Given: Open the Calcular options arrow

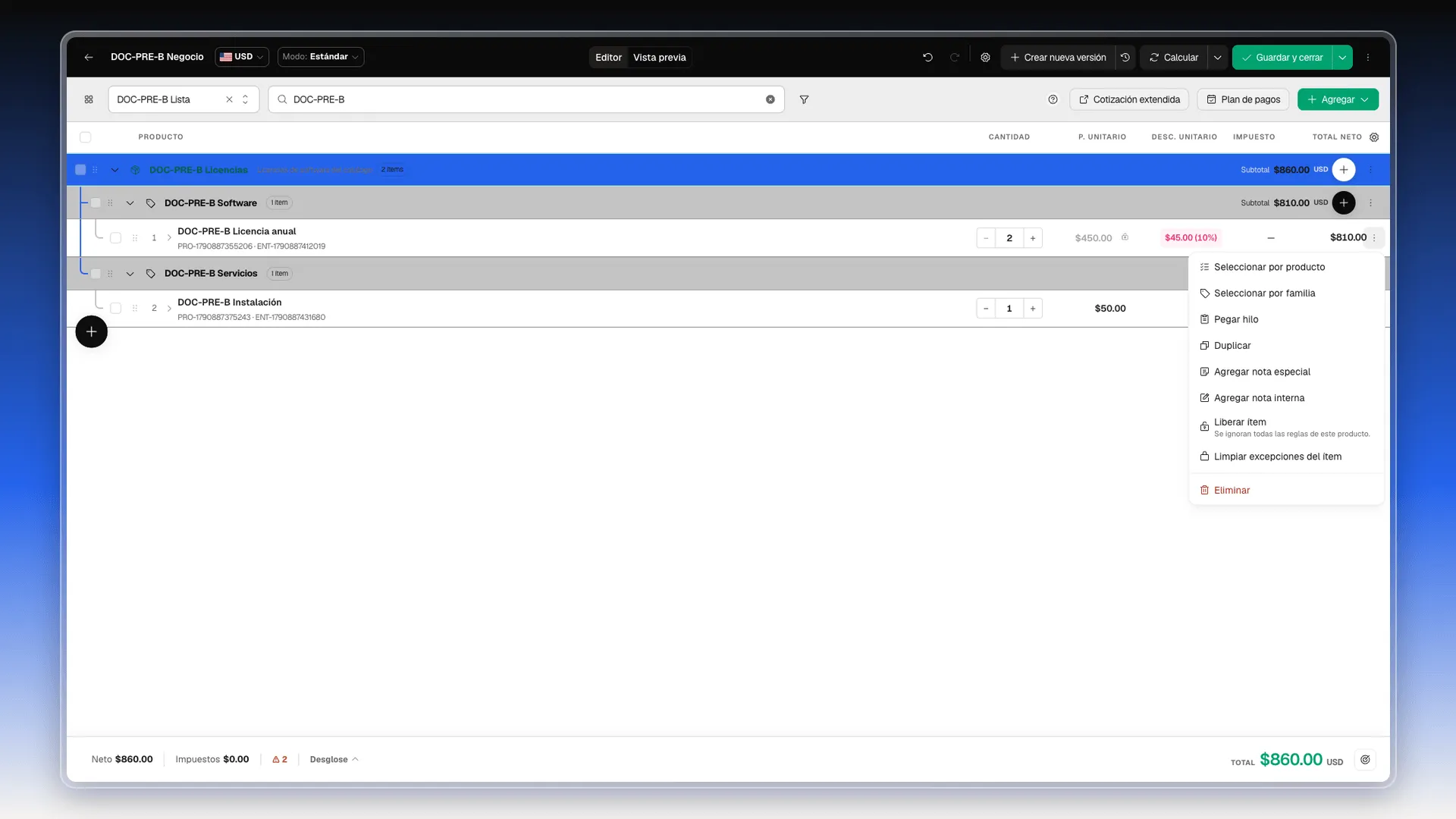Looking at the screenshot, I should pyautogui.click(x=1218, y=57).
